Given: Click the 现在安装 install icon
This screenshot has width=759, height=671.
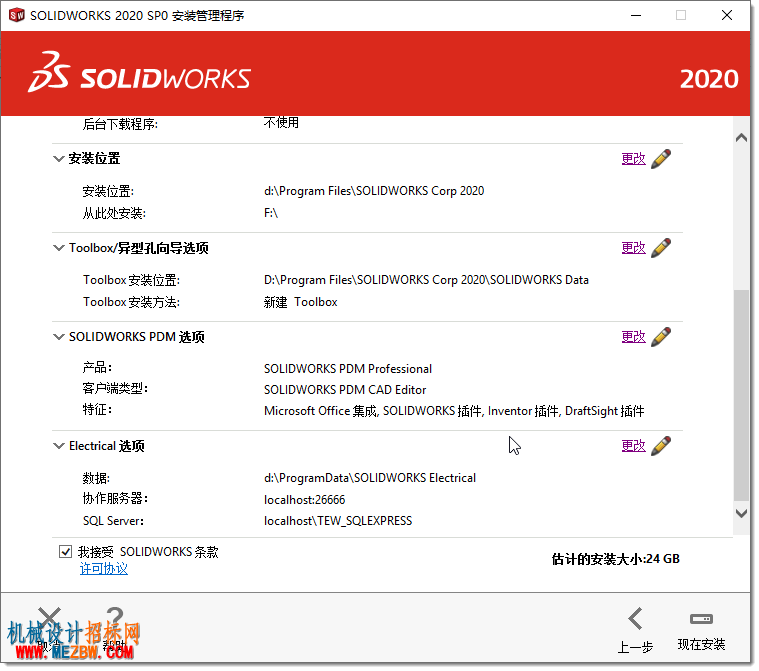Looking at the screenshot, I should click(701, 619).
